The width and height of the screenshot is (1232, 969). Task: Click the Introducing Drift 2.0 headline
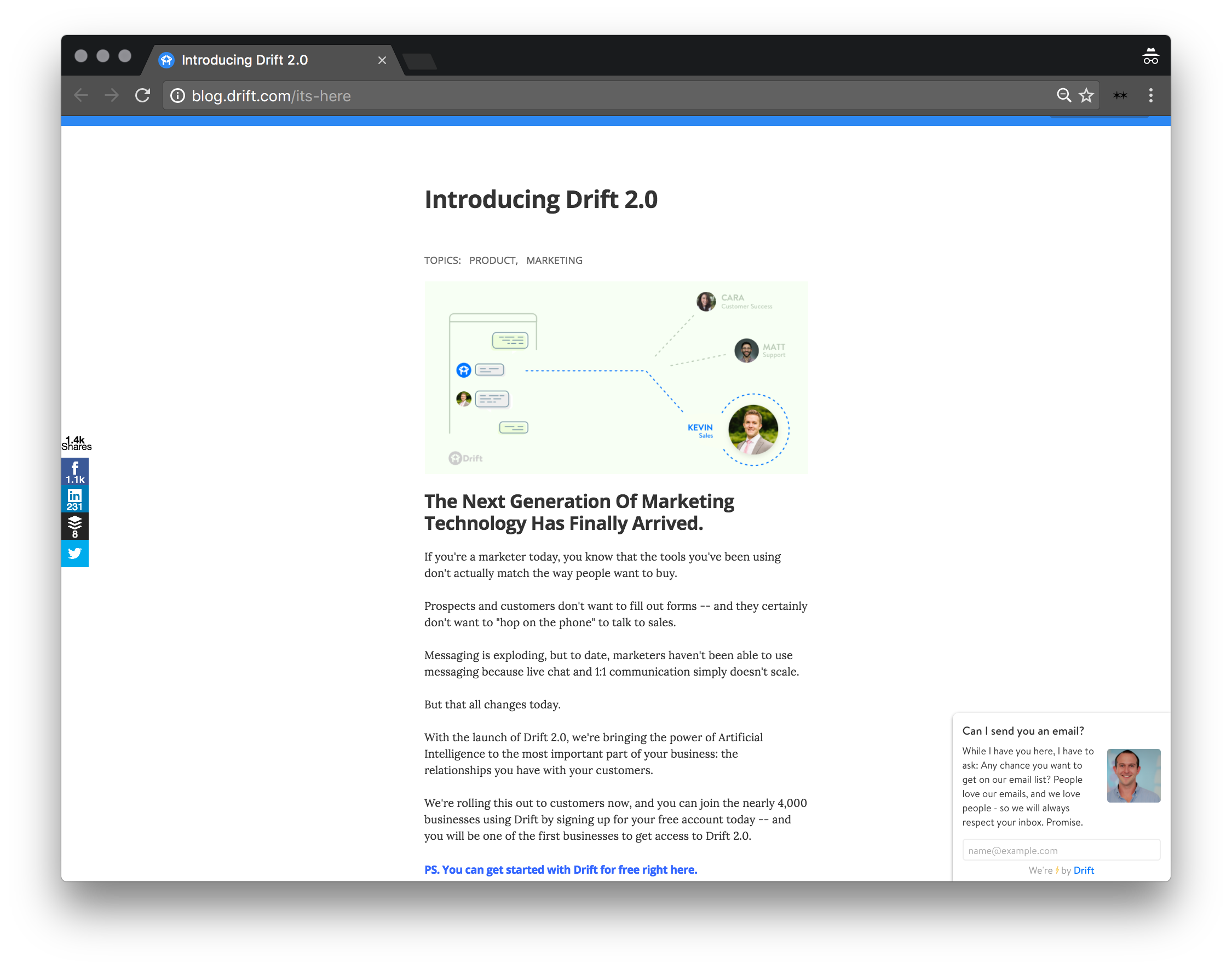[x=541, y=200]
